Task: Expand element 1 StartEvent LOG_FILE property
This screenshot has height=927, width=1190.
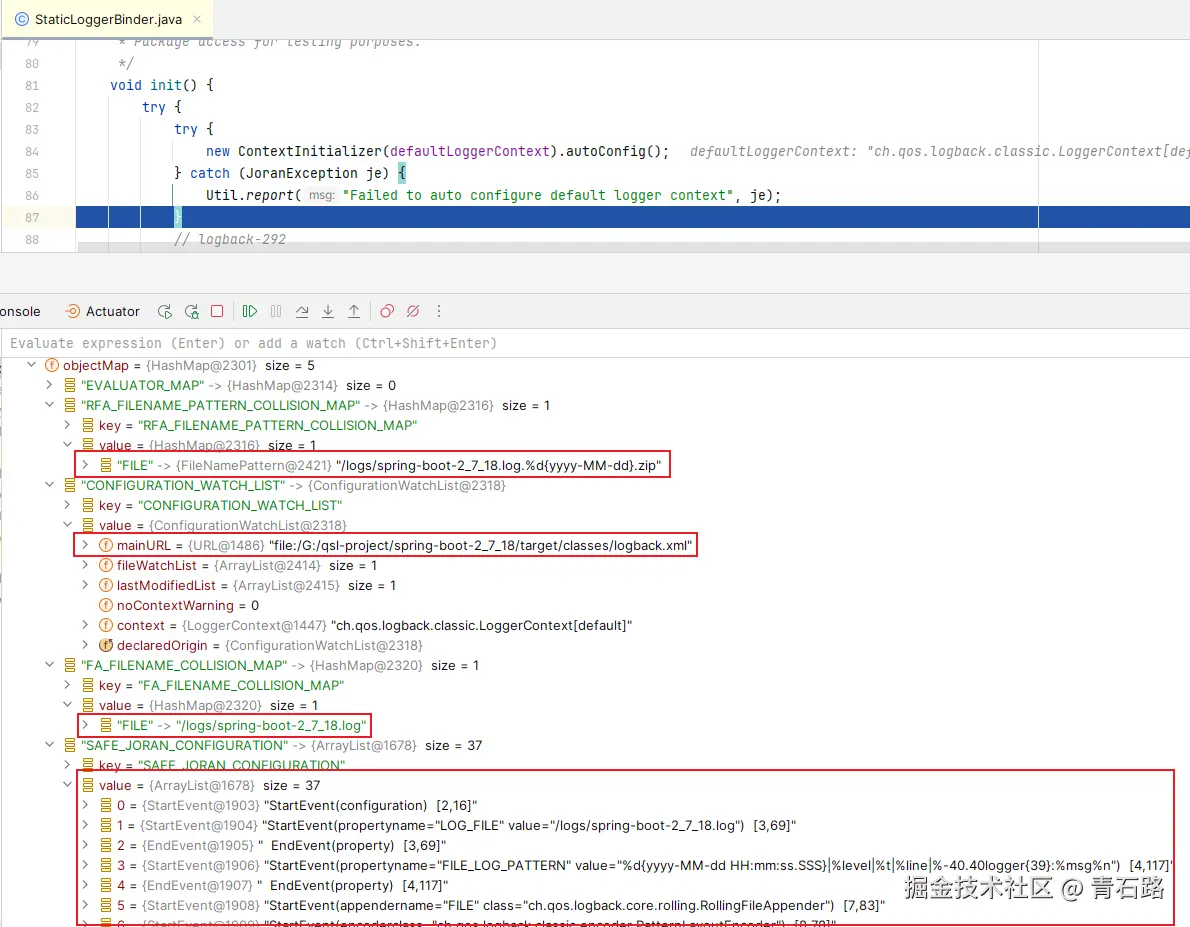Action: [85, 825]
